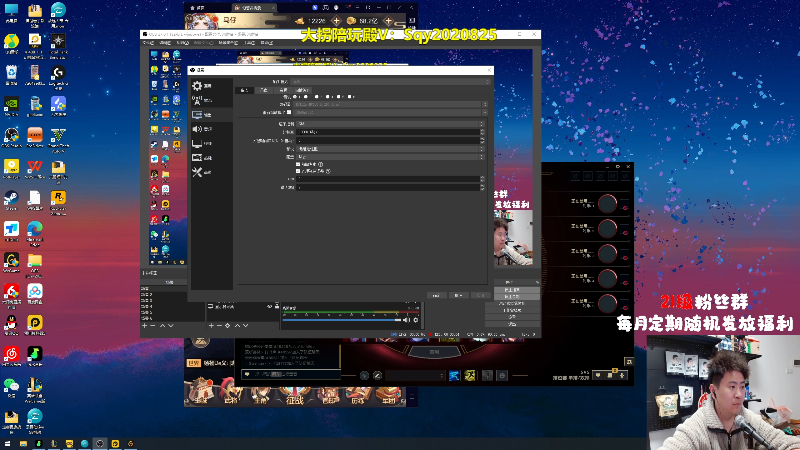Expand Output Mode dropdown at top
This screenshot has width=800, height=450.
point(390,82)
